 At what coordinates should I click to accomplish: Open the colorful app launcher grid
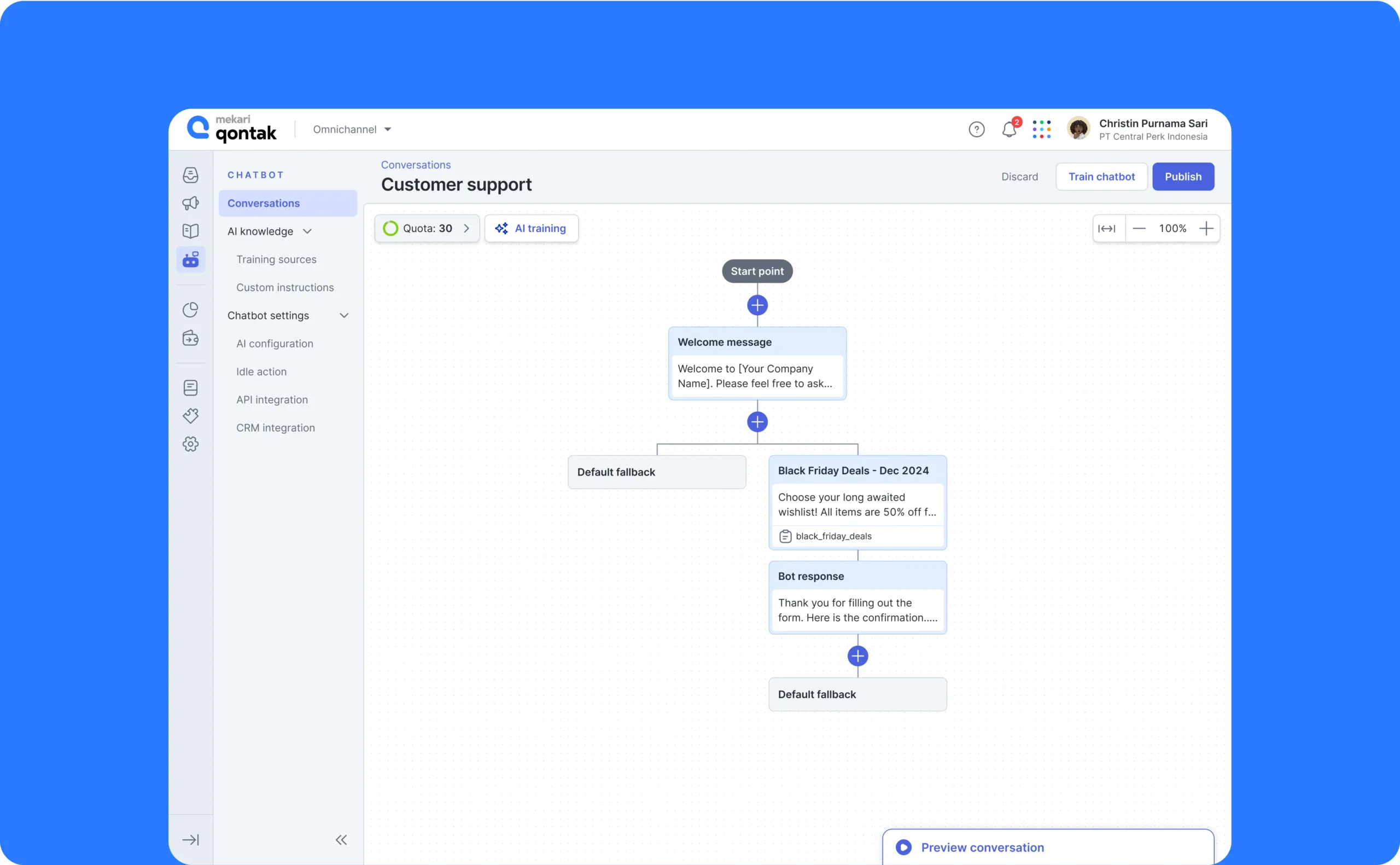[x=1041, y=129]
